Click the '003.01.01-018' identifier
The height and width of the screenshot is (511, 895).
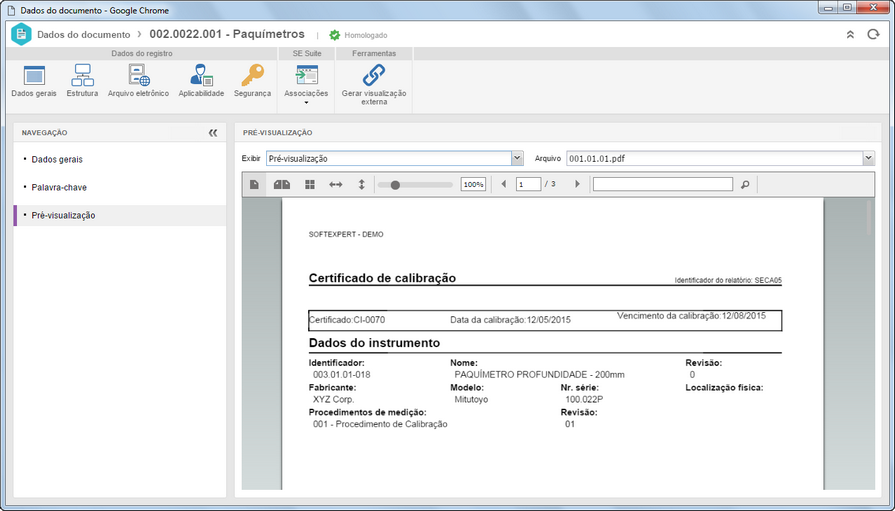coord(341,375)
